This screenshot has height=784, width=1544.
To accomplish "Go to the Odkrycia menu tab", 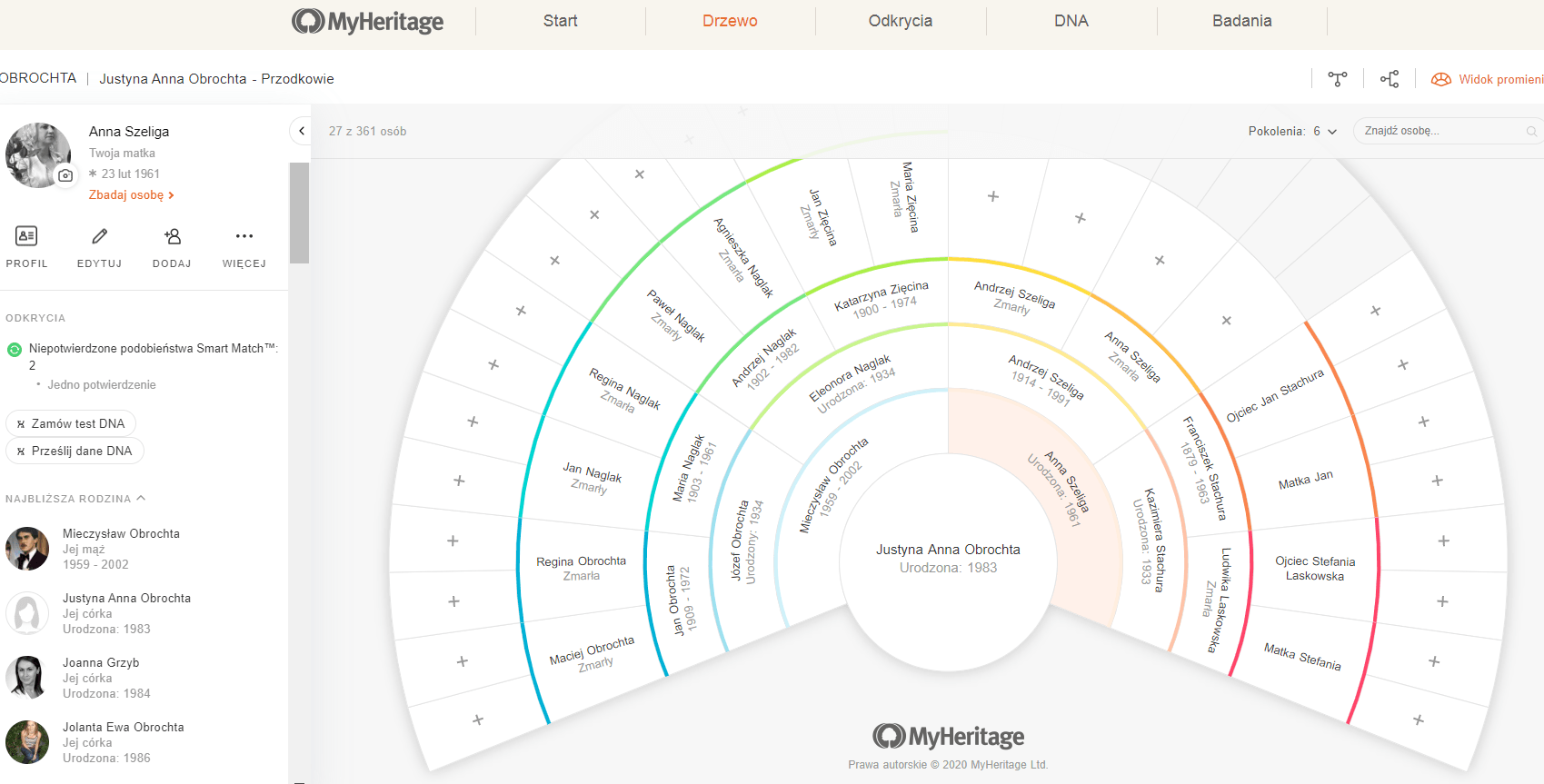I will 900,21.
